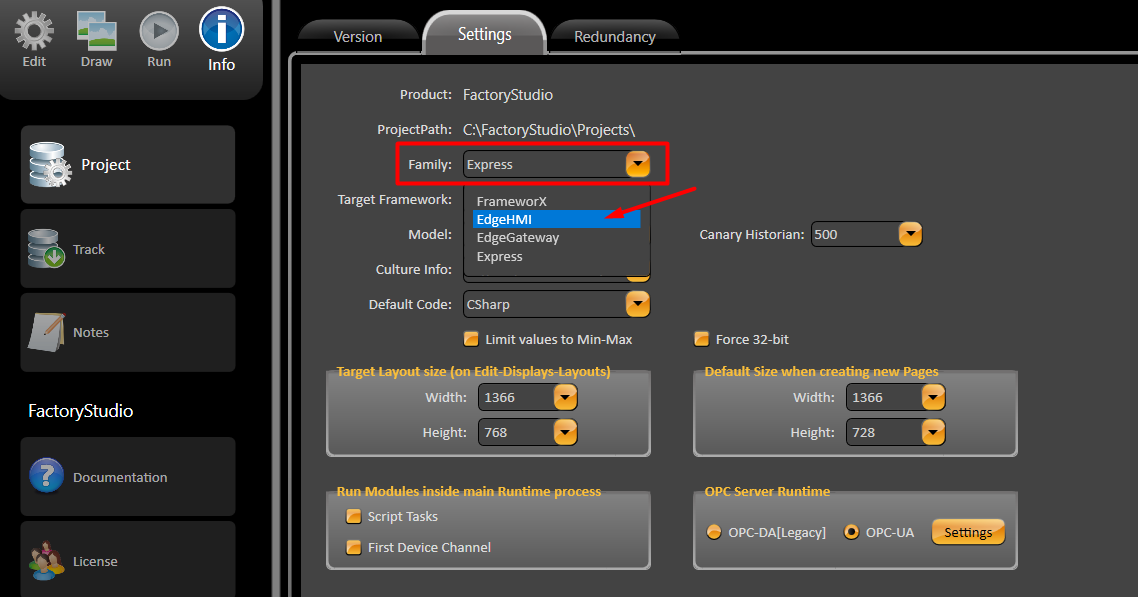Click the Canary Historian value 500
Viewport: 1138px width, 597px height.
(826, 234)
